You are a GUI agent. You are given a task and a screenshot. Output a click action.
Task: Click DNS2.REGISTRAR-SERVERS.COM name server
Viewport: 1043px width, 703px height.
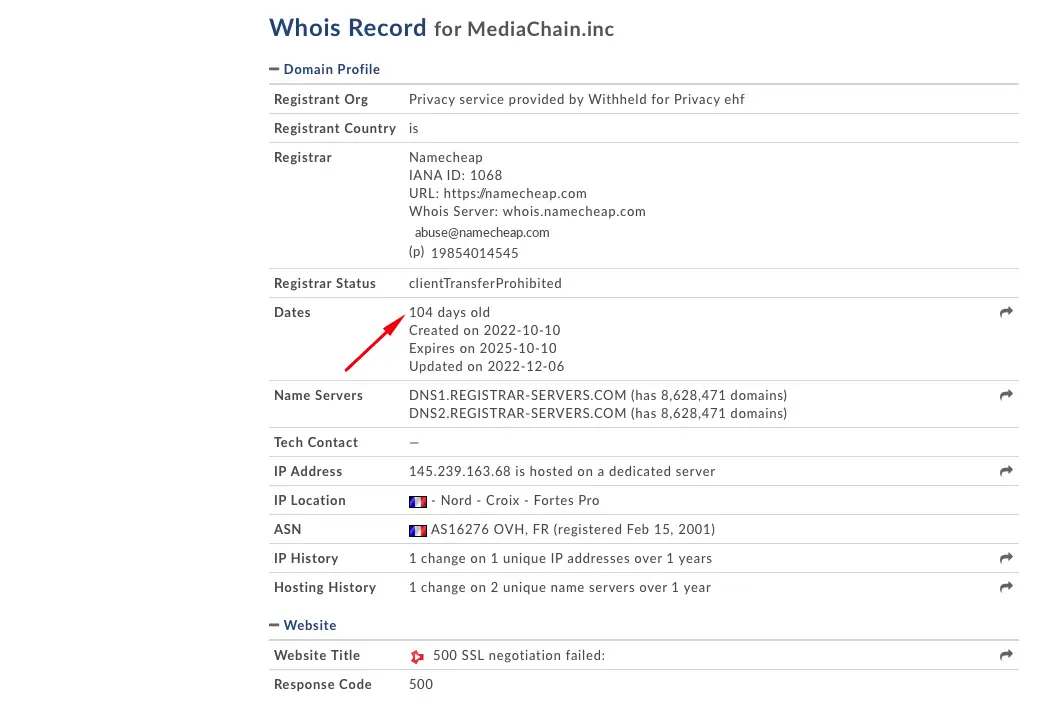[518, 413]
